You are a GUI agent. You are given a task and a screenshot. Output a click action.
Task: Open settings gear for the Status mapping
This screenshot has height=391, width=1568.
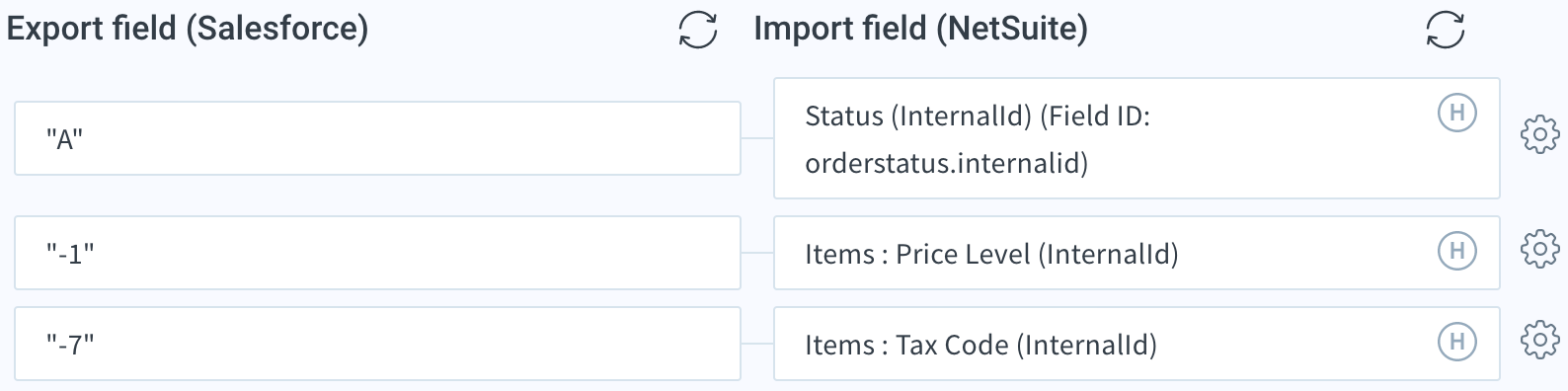1539,135
